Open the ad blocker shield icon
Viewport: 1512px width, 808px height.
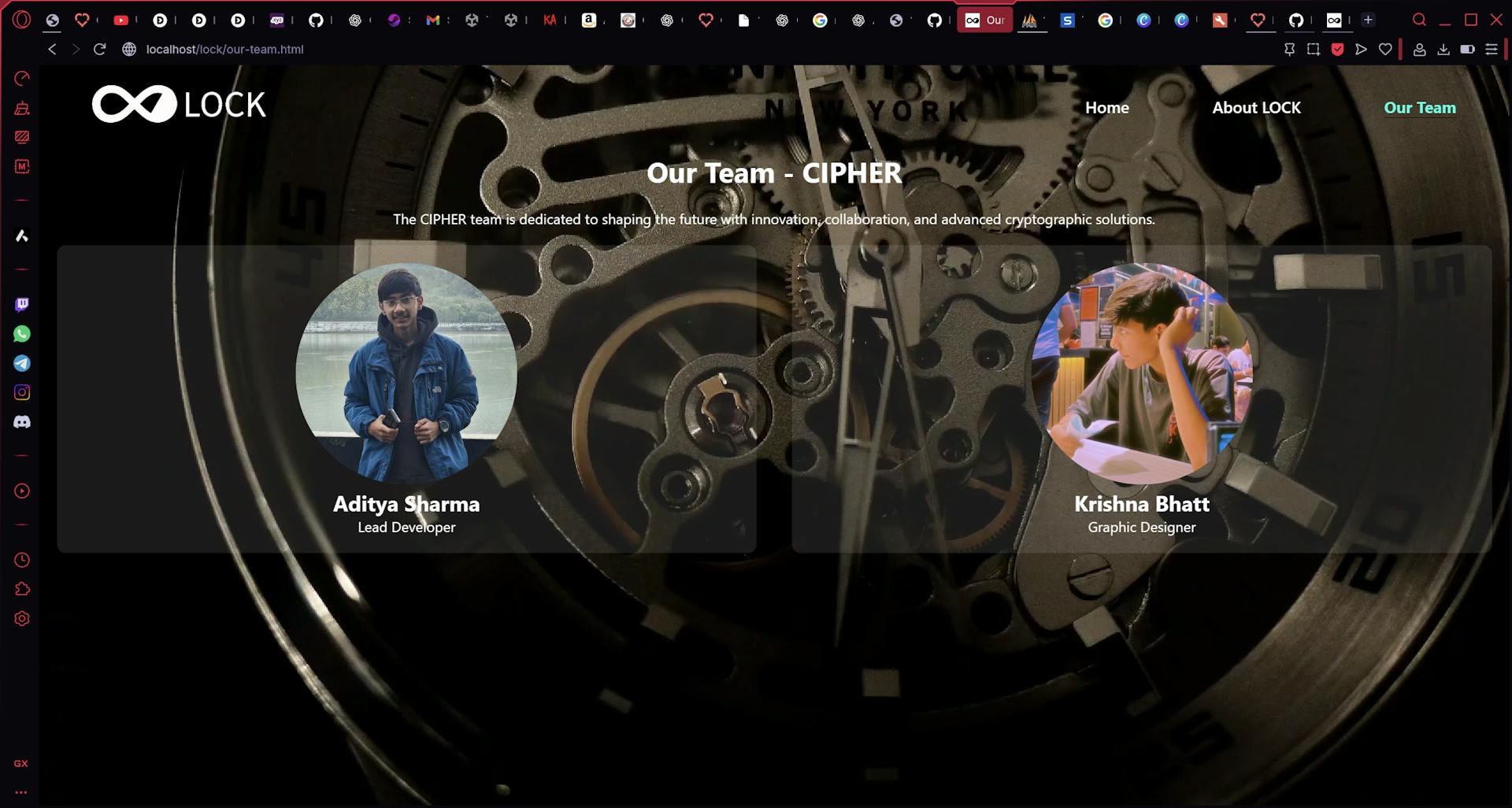click(x=1337, y=49)
